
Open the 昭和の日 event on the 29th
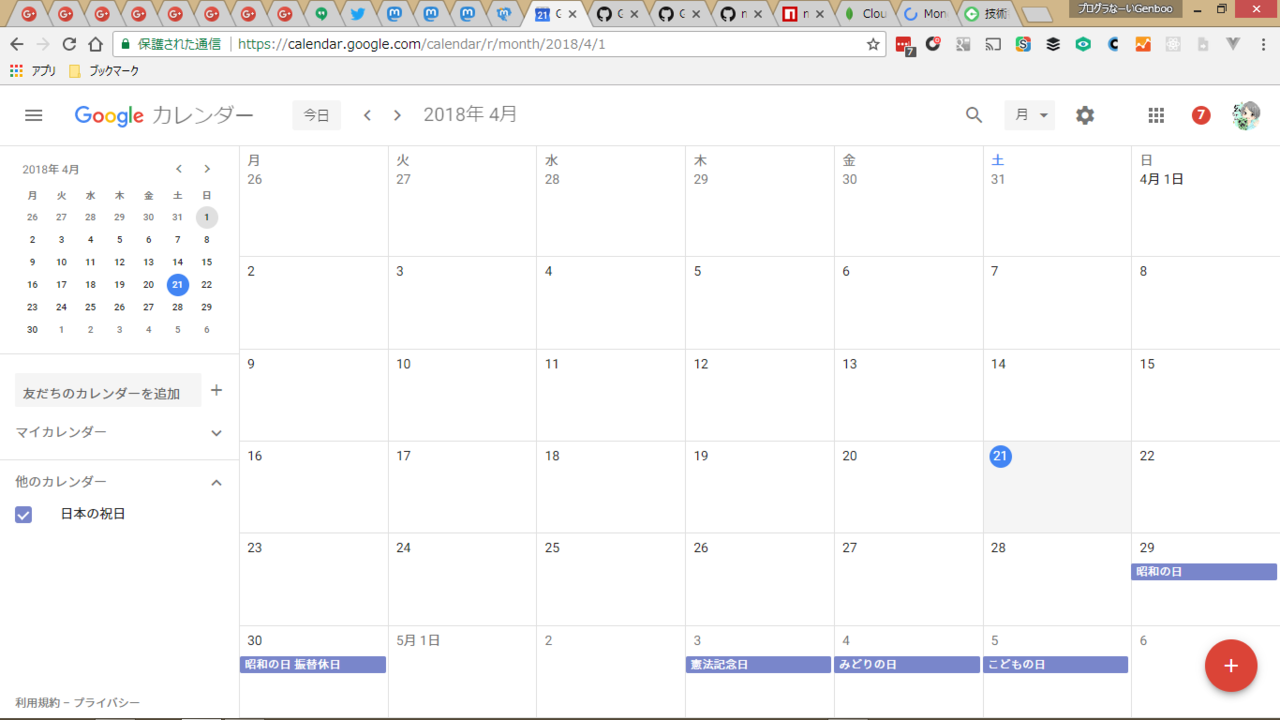1204,572
